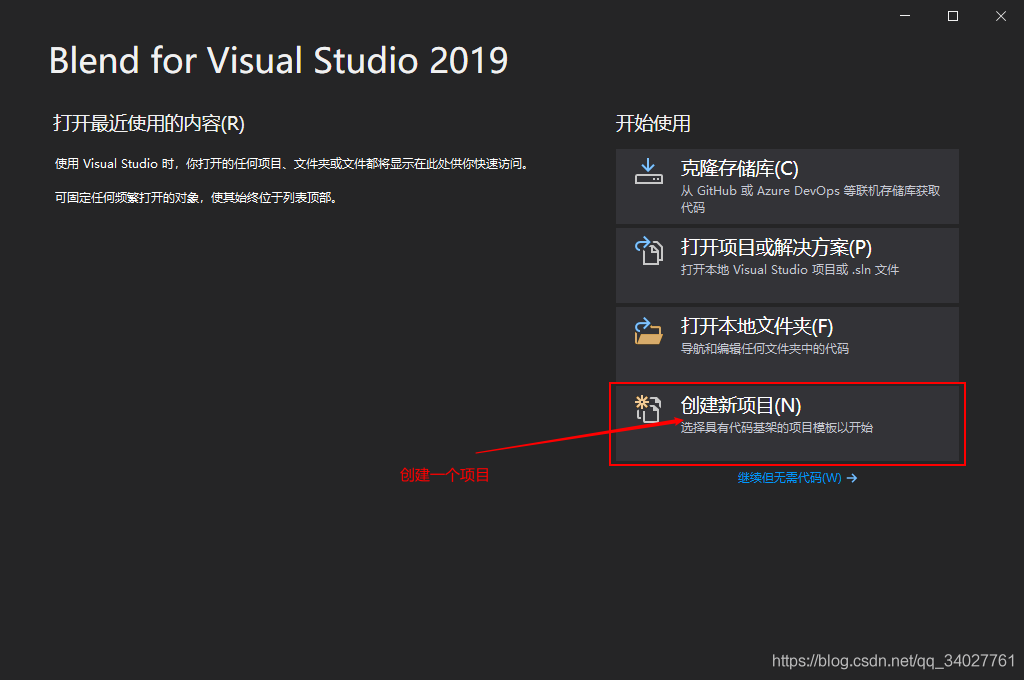Viewport: 1024px width, 680px height.
Task: Click the 打开最近使用的内容(R) heading
Action: point(149,123)
